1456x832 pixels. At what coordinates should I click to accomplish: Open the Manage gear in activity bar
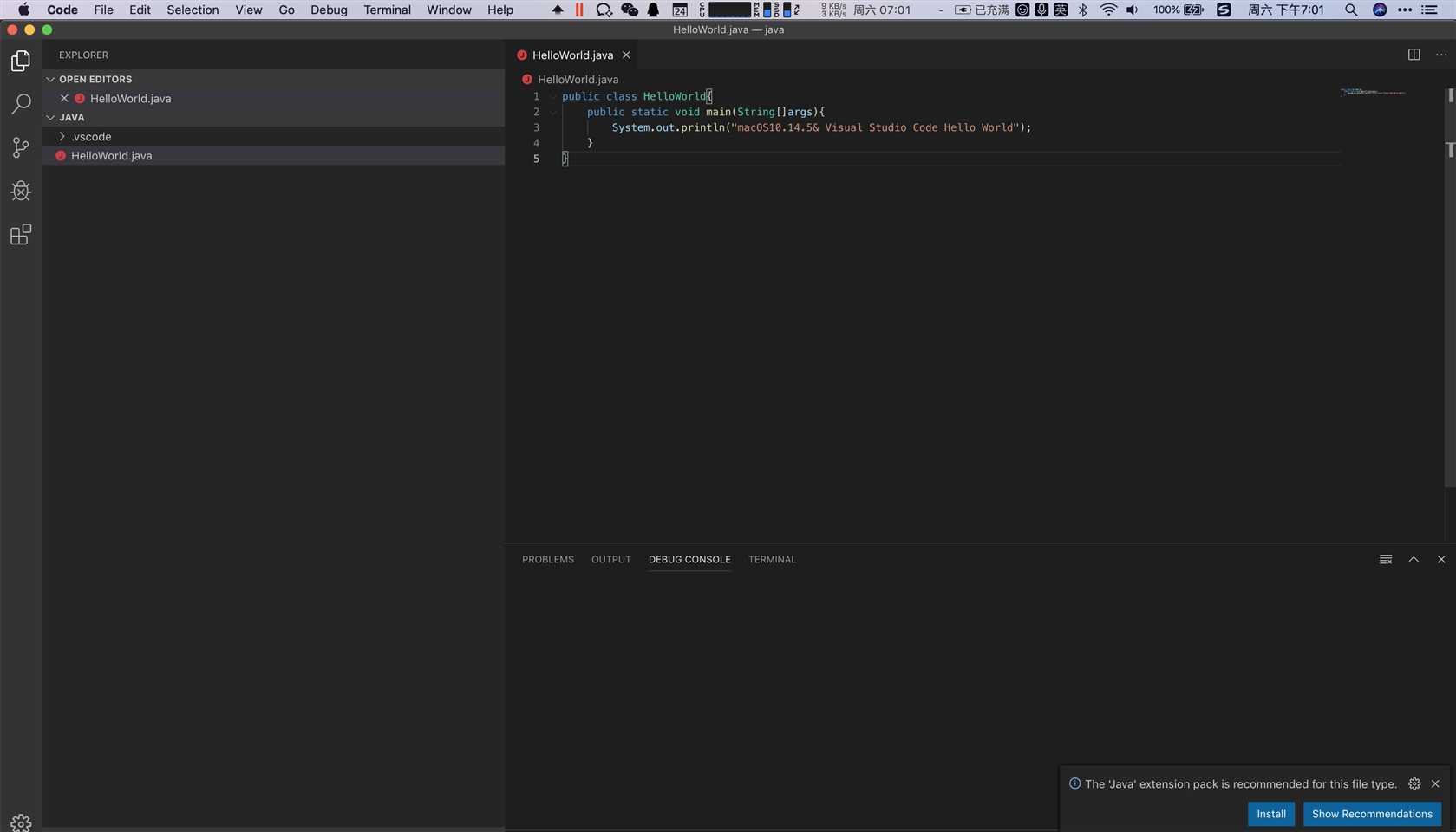[21, 822]
